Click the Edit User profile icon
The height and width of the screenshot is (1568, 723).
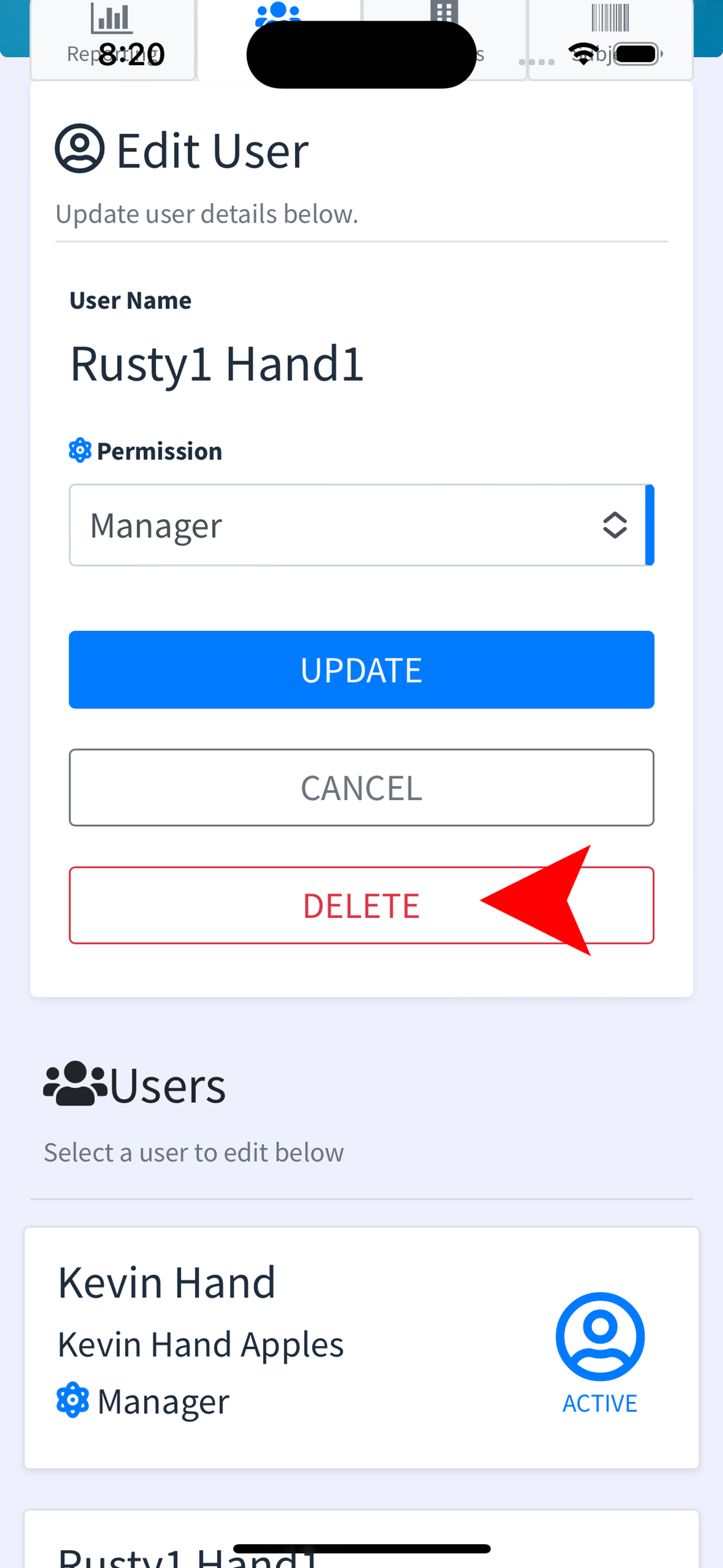tap(80, 149)
